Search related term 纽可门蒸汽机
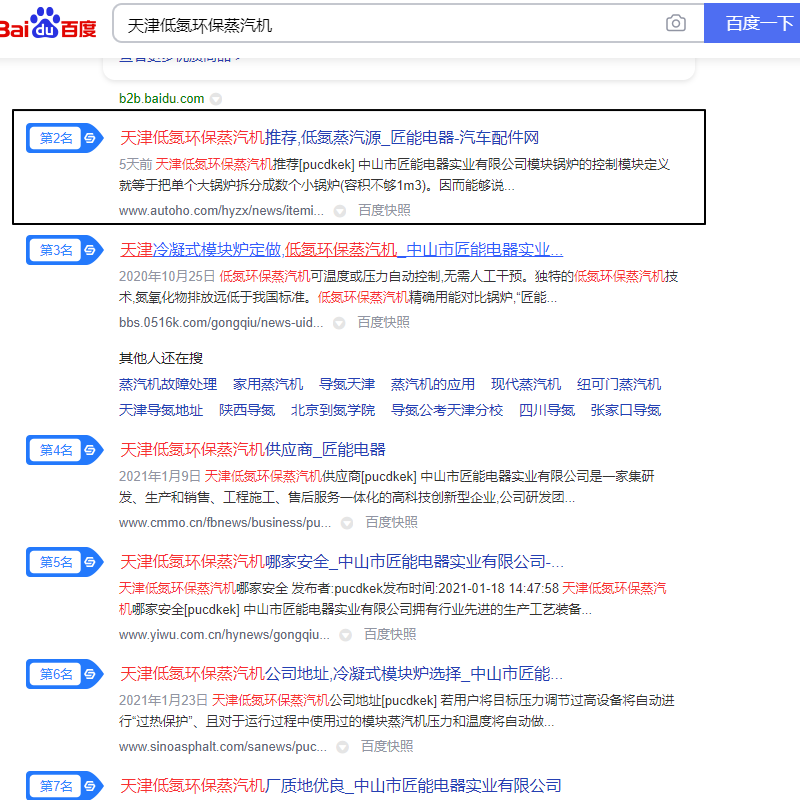The height and width of the screenshot is (800, 800). (x=619, y=384)
